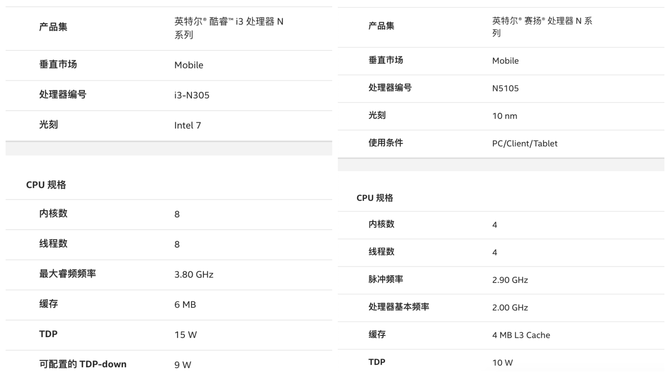Click the 使用条件 row label
The width and height of the screenshot is (670, 377).
tap(385, 143)
